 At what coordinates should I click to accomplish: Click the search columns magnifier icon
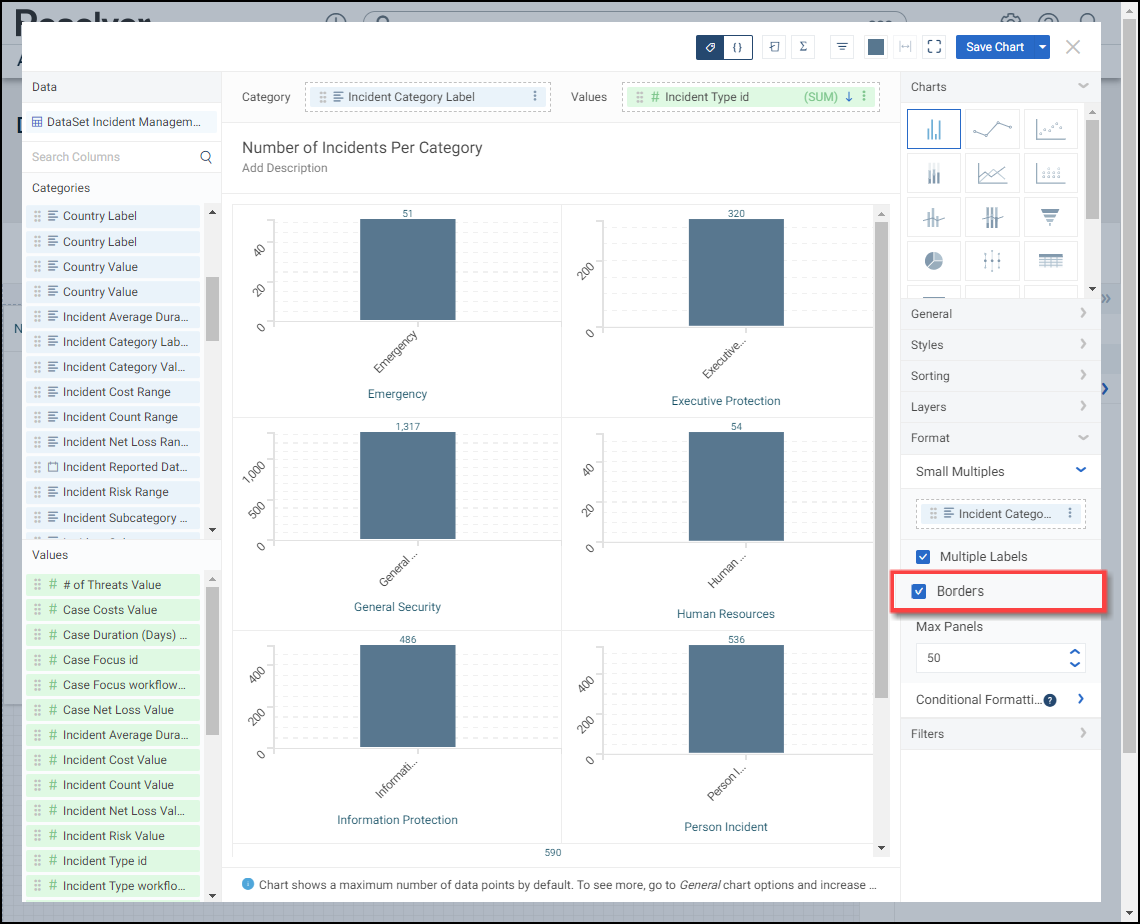206,157
